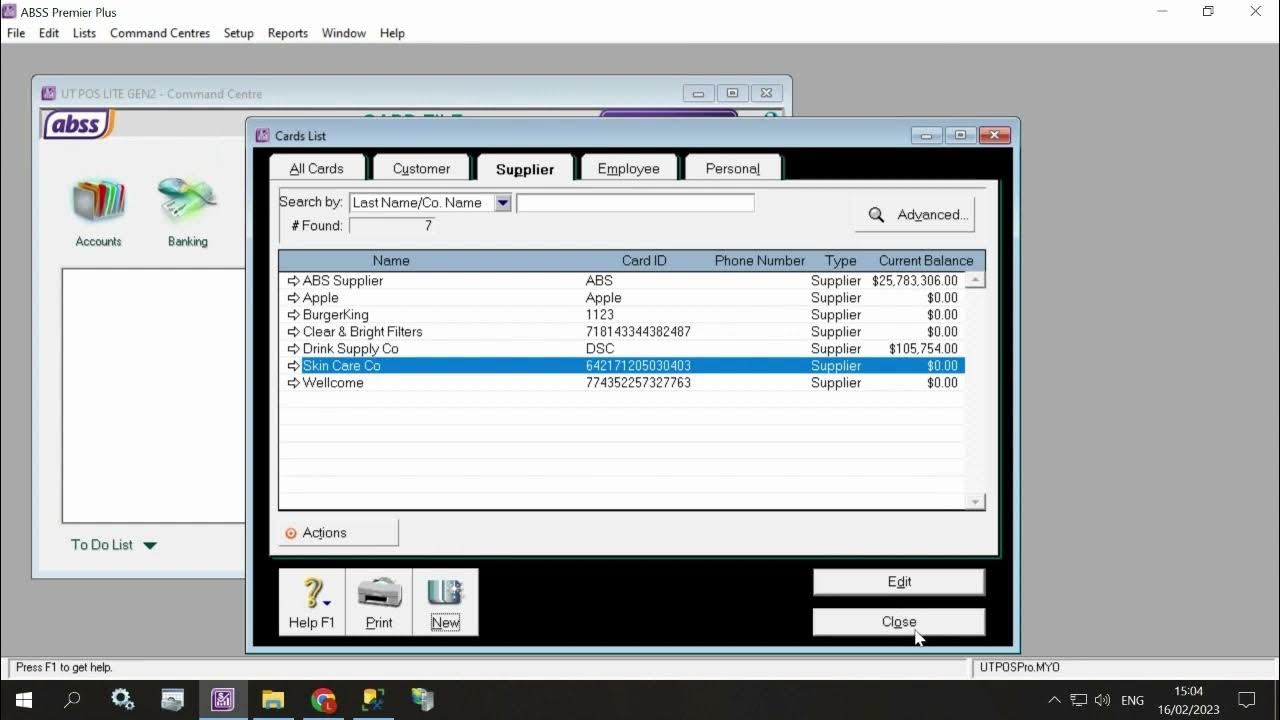Open Windows Start menu

[x=23, y=700]
